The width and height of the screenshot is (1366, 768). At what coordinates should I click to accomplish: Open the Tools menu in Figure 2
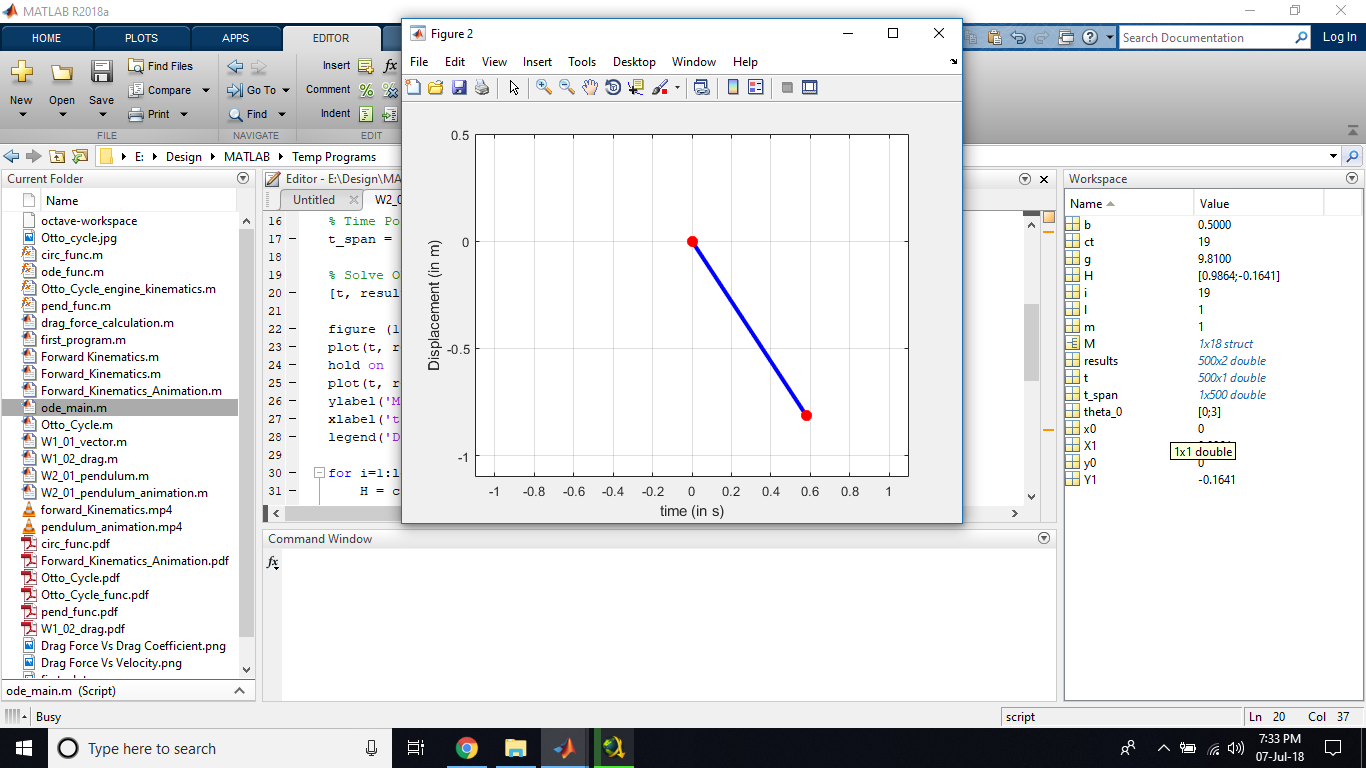click(582, 61)
